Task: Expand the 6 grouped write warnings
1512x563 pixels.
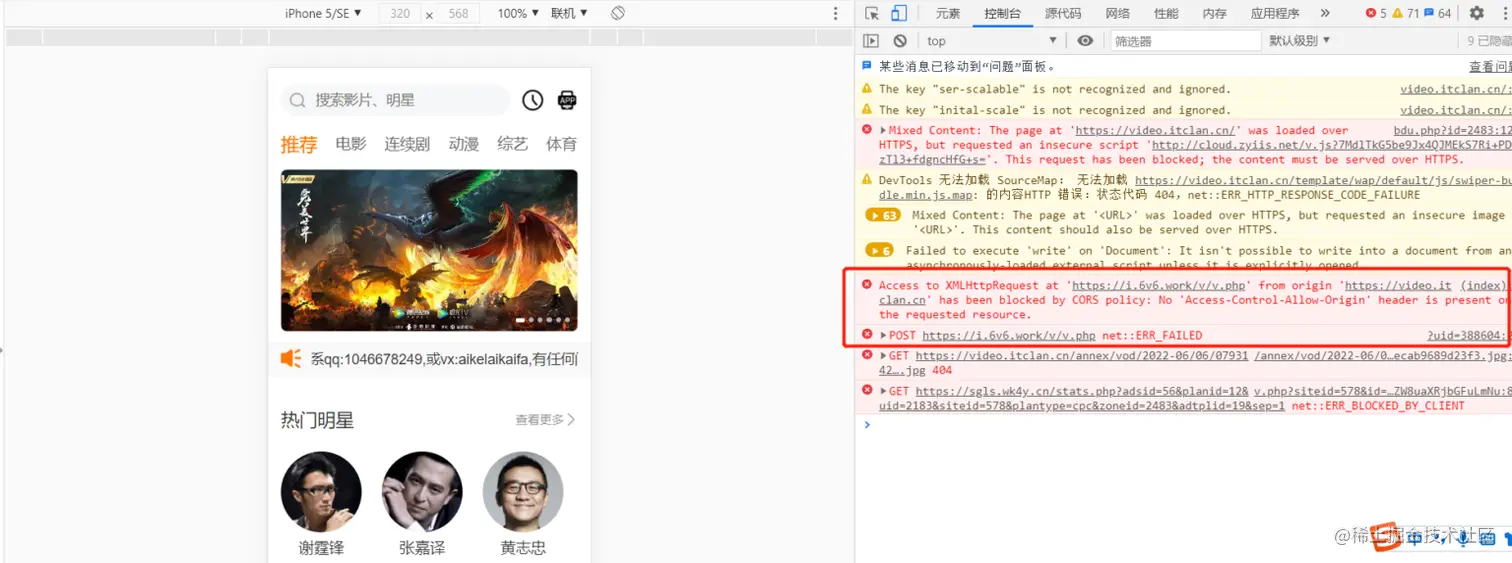Action: click(879, 251)
